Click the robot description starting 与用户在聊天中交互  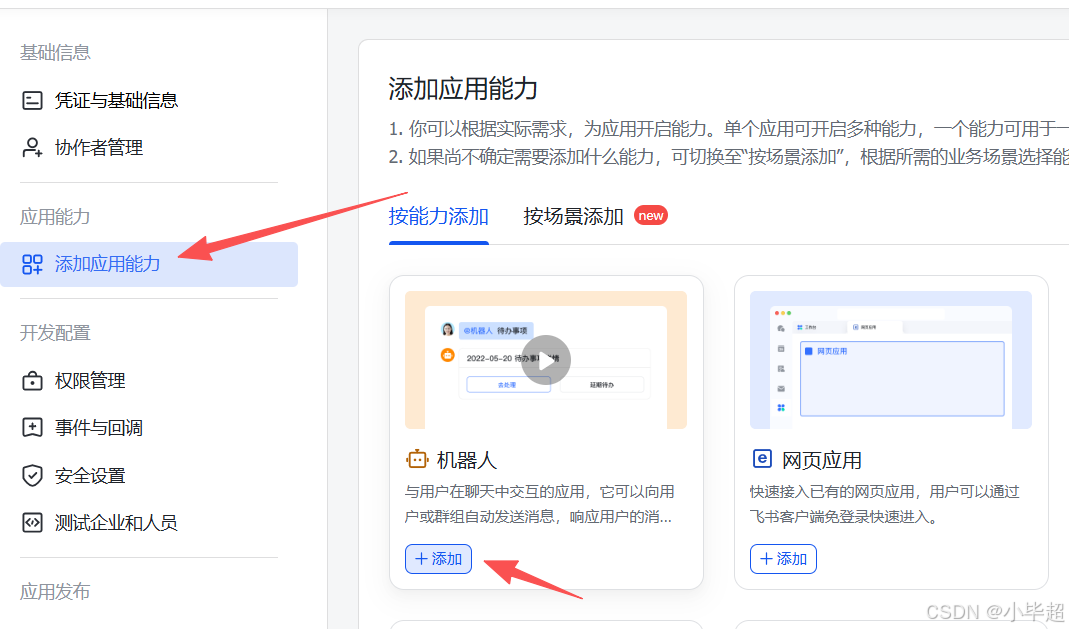(x=539, y=504)
